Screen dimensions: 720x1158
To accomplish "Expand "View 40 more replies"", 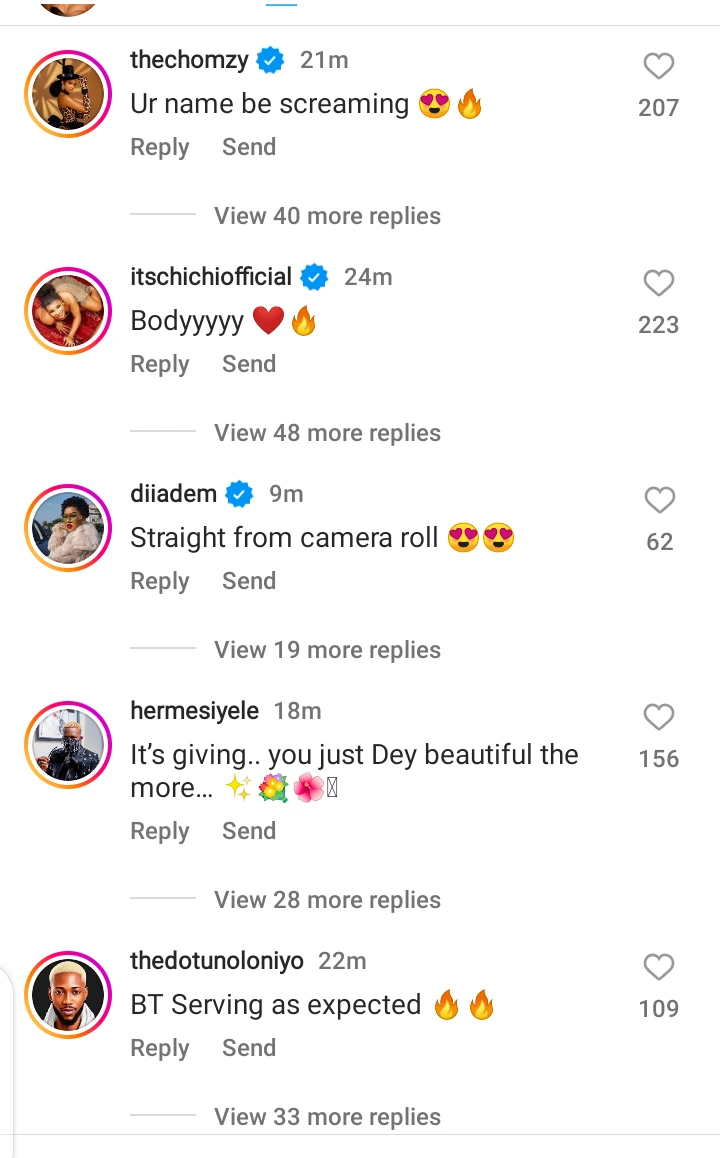I will [327, 216].
